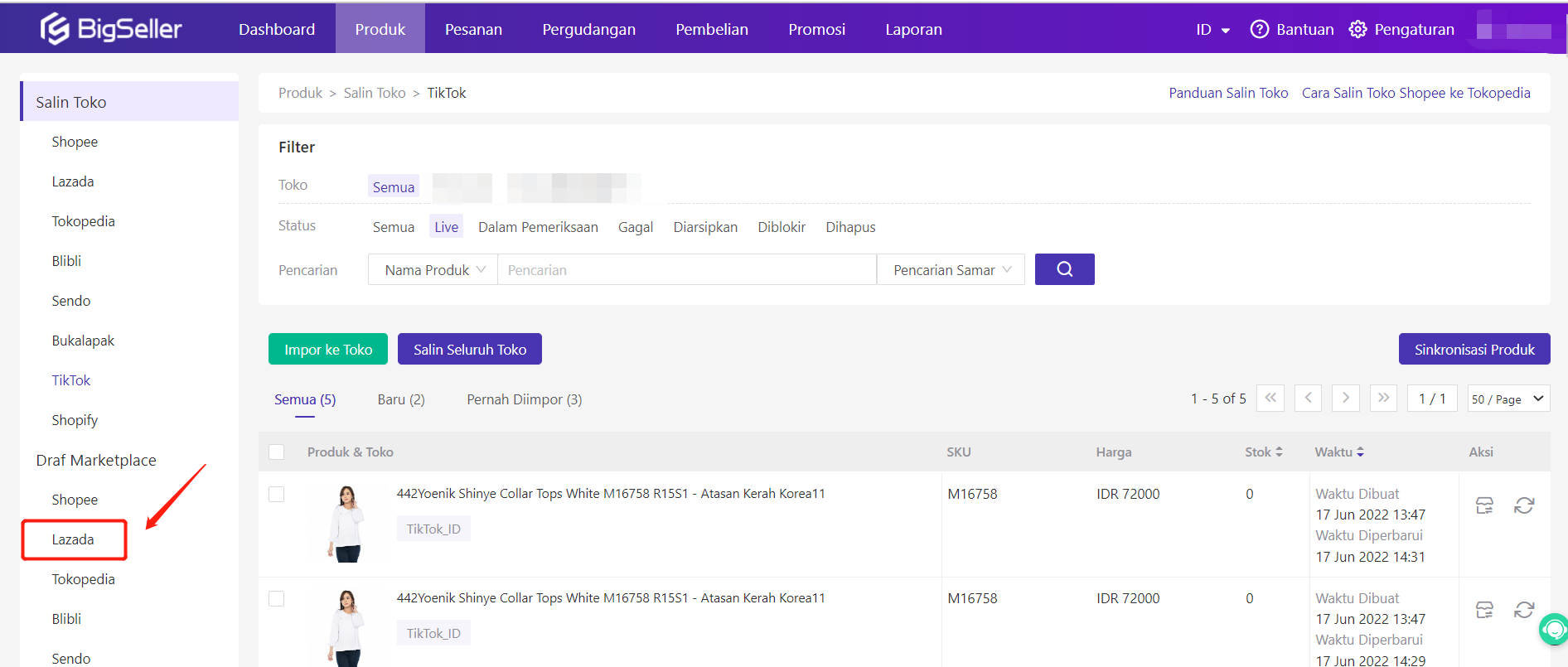This screenshot has height=667, width=1568.
Task: Open Pengaturan settings gear
Action: tap(1357, 29)
